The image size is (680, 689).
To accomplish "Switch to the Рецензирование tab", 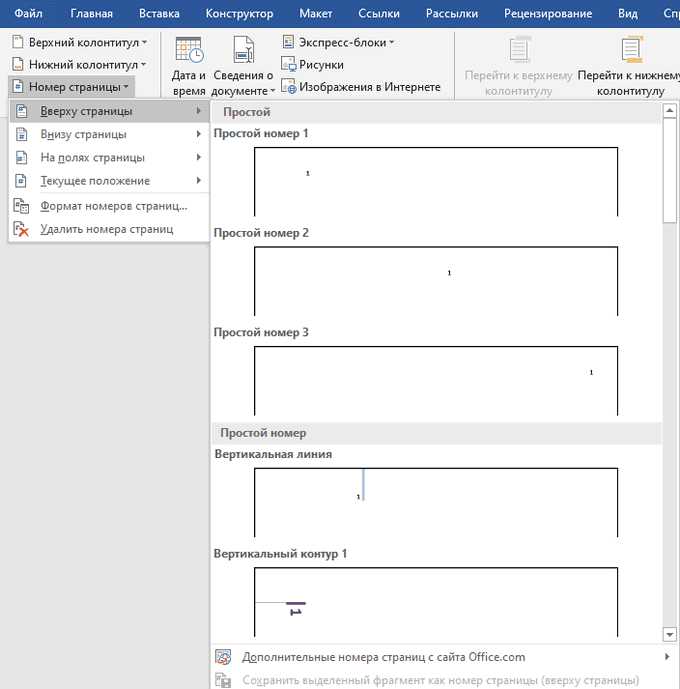I will tap(548, 14).
